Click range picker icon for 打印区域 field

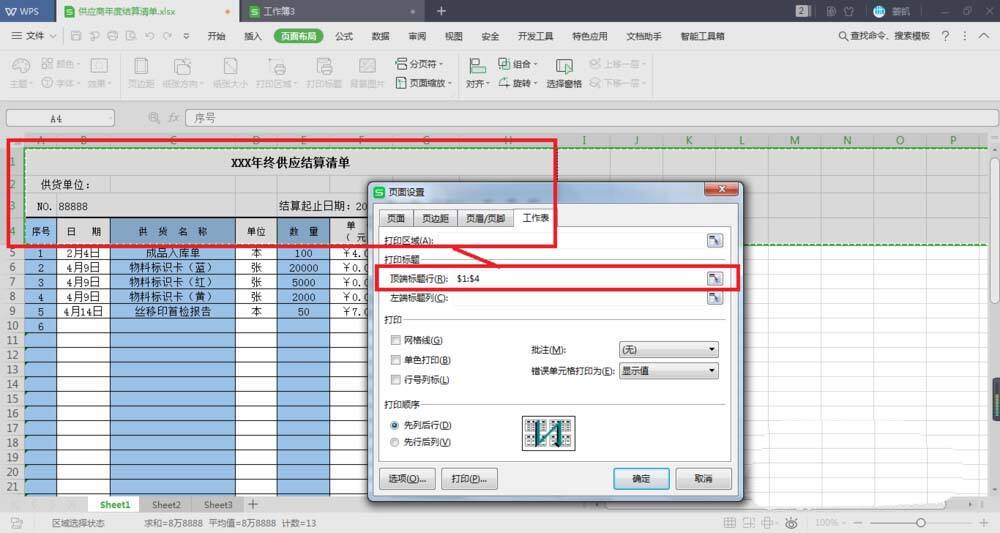(x=714, y=240)
